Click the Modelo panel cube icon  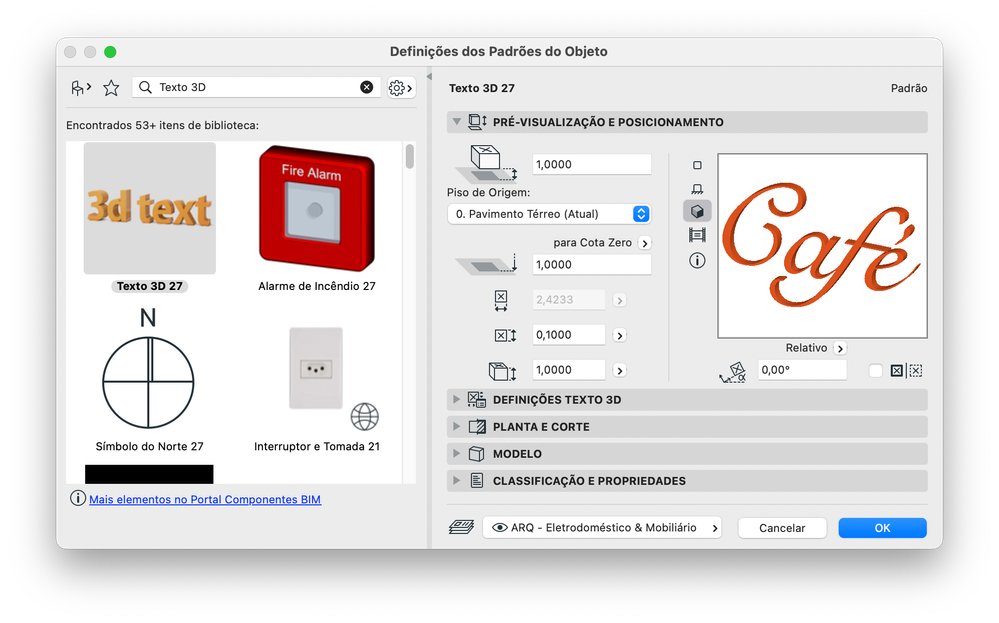[x=477, y=454]
